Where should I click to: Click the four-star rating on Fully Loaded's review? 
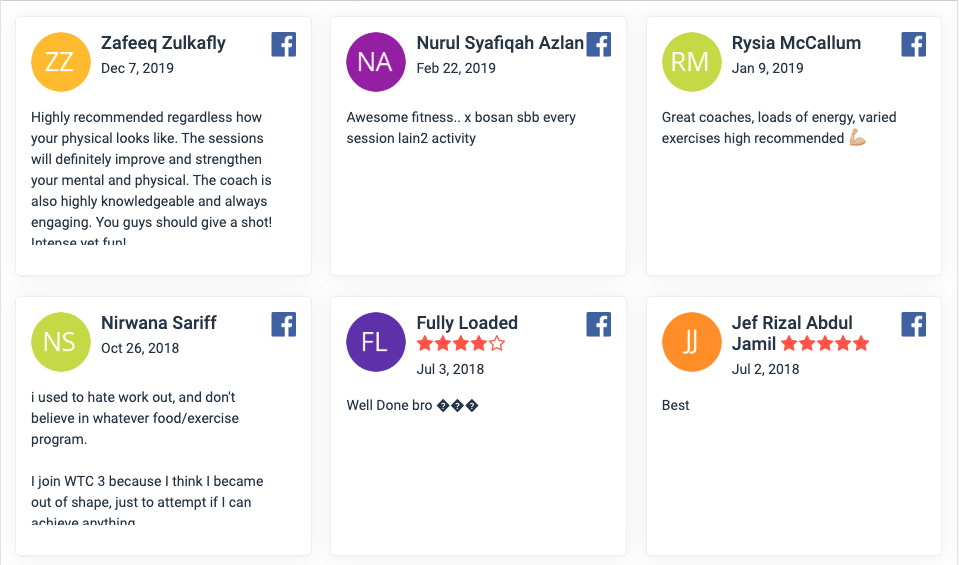tap(461, 344)
